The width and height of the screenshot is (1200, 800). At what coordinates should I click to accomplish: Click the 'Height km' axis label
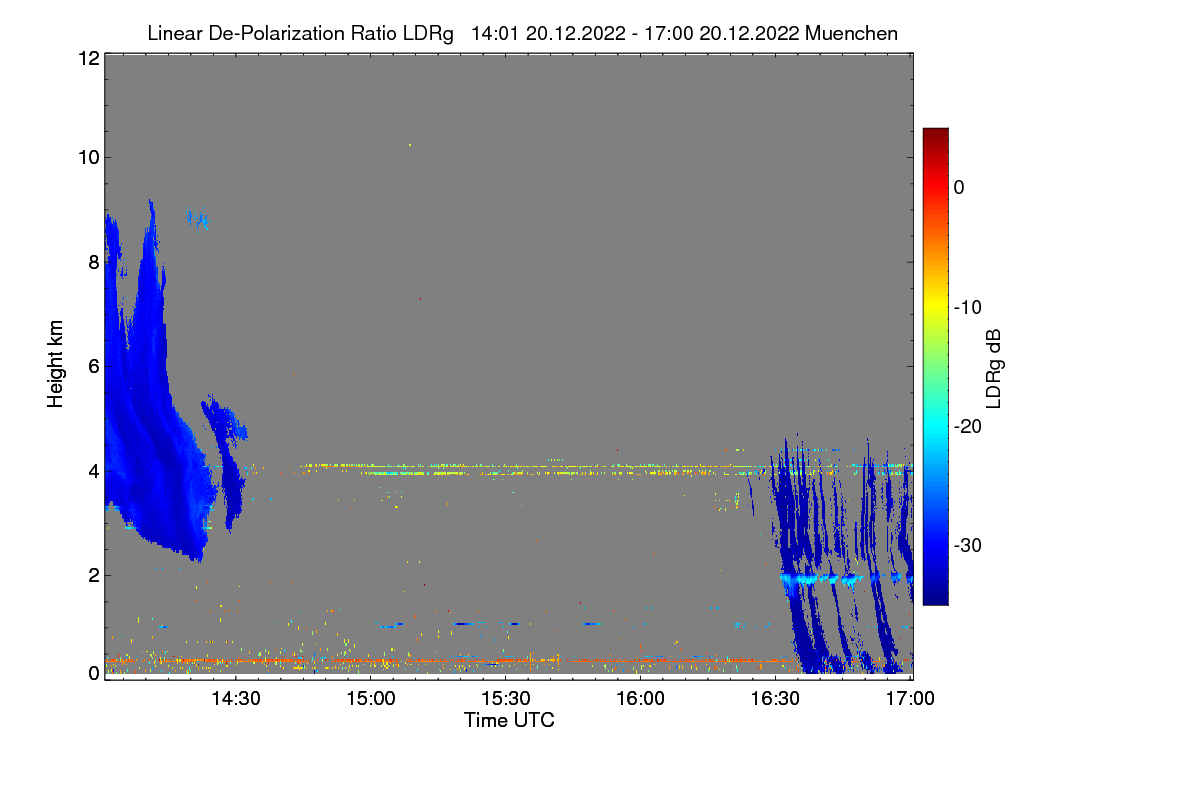[x=55, y=364]
